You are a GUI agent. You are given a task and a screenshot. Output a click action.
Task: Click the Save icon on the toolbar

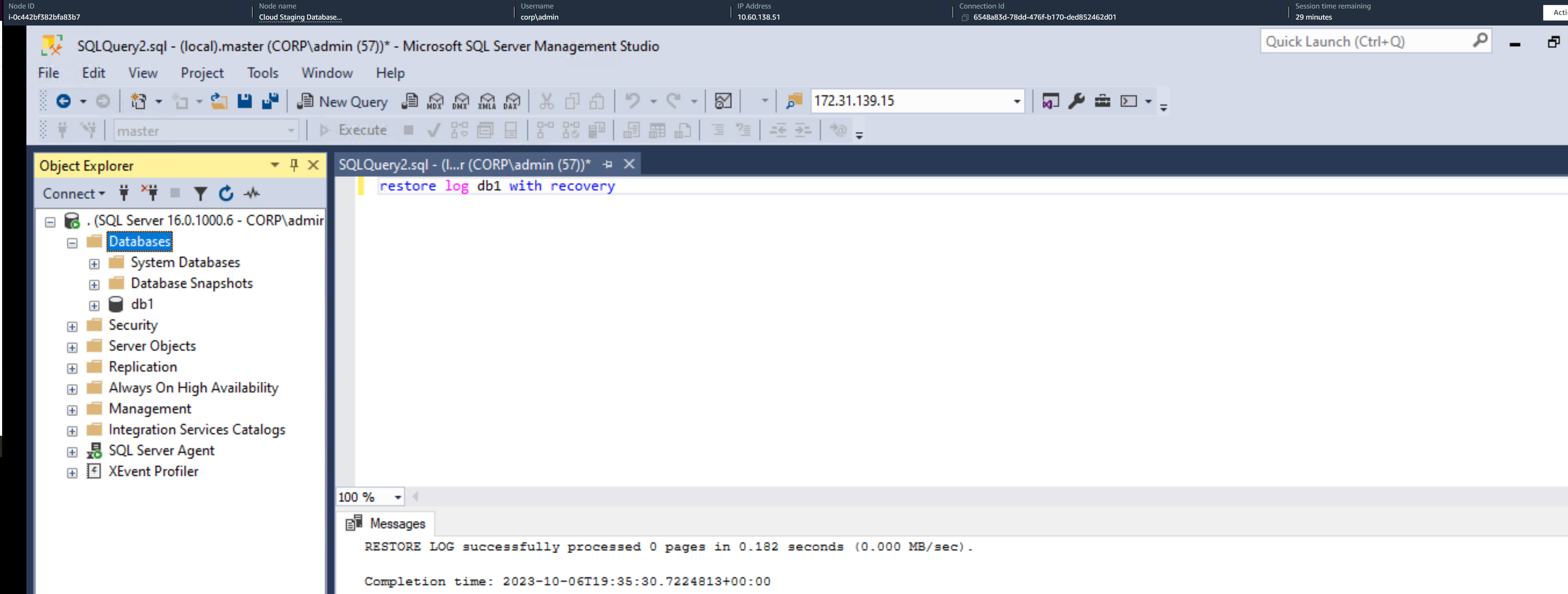245,102
